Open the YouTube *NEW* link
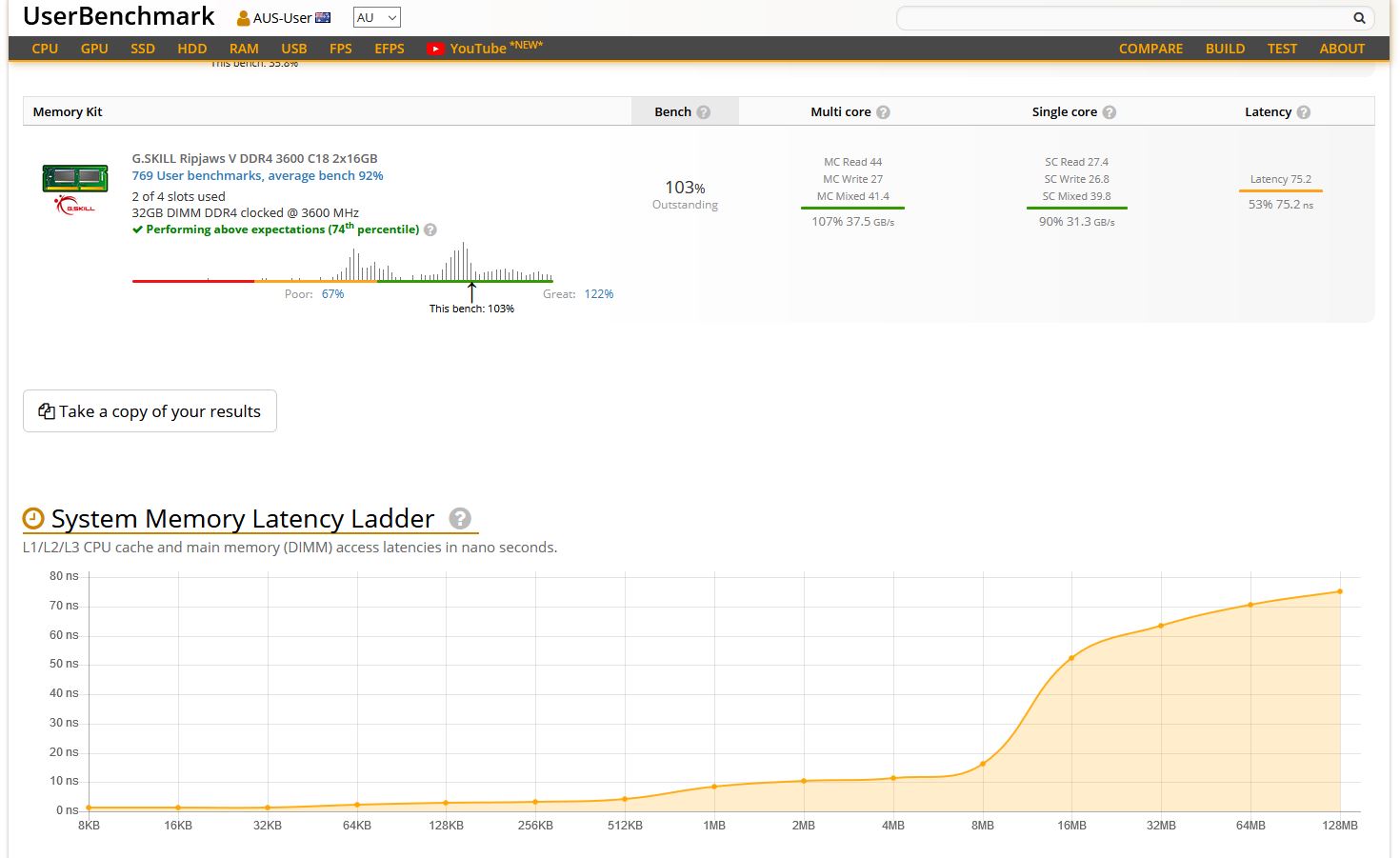1400x858 pixels. [485, 48]
